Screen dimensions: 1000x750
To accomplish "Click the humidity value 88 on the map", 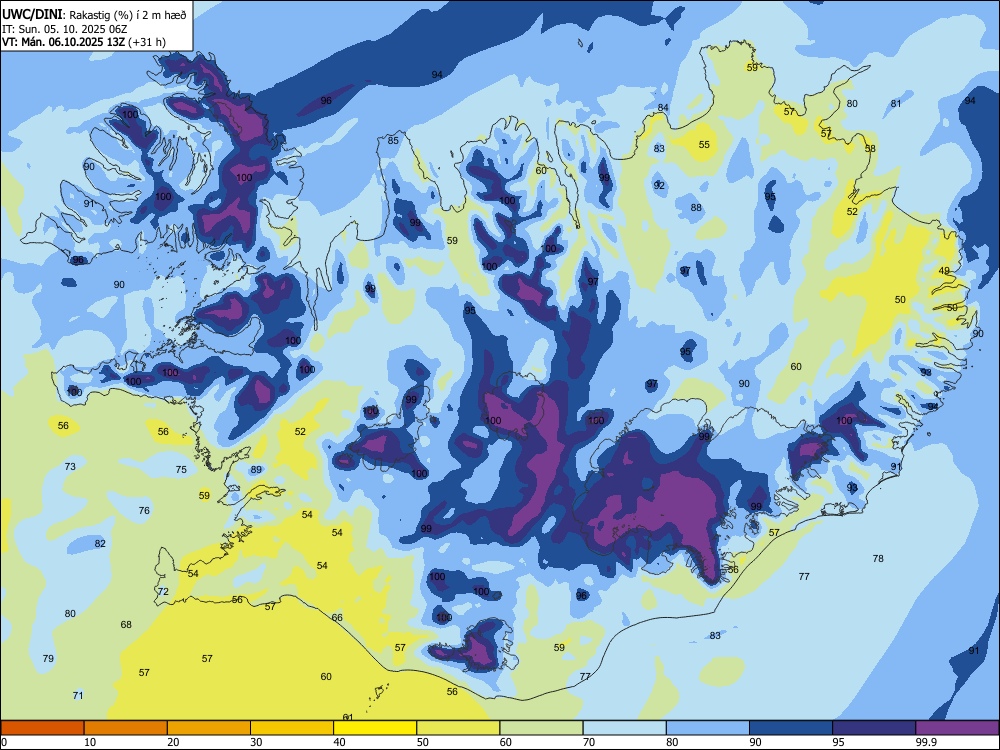I will [x=696, y=207].
